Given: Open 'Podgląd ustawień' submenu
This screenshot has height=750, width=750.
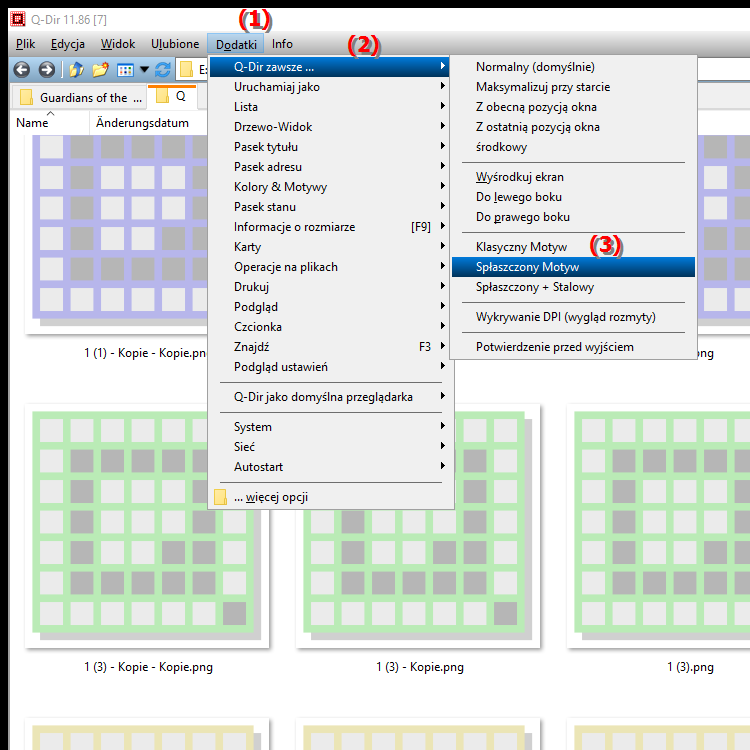Looking at the screenshot, I should [x=329, y=367].
